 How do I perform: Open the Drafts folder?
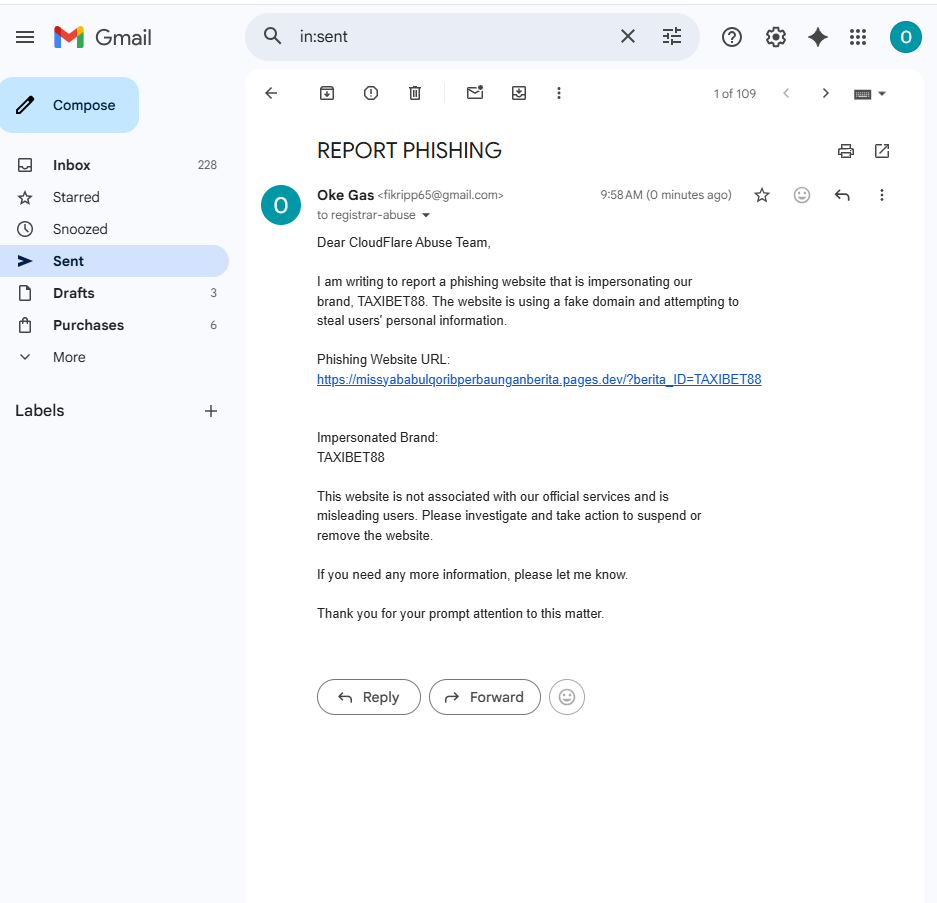pyautogui.click(x=114, y=293)
